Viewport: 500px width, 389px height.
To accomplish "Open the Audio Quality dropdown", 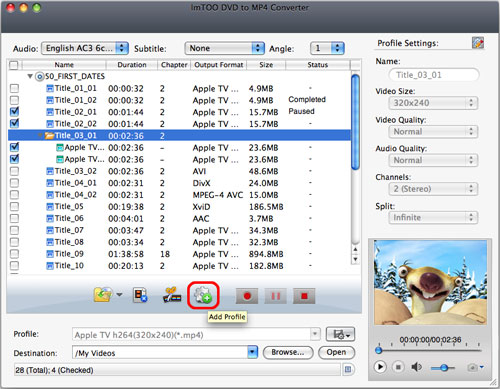I will [433, 160].
